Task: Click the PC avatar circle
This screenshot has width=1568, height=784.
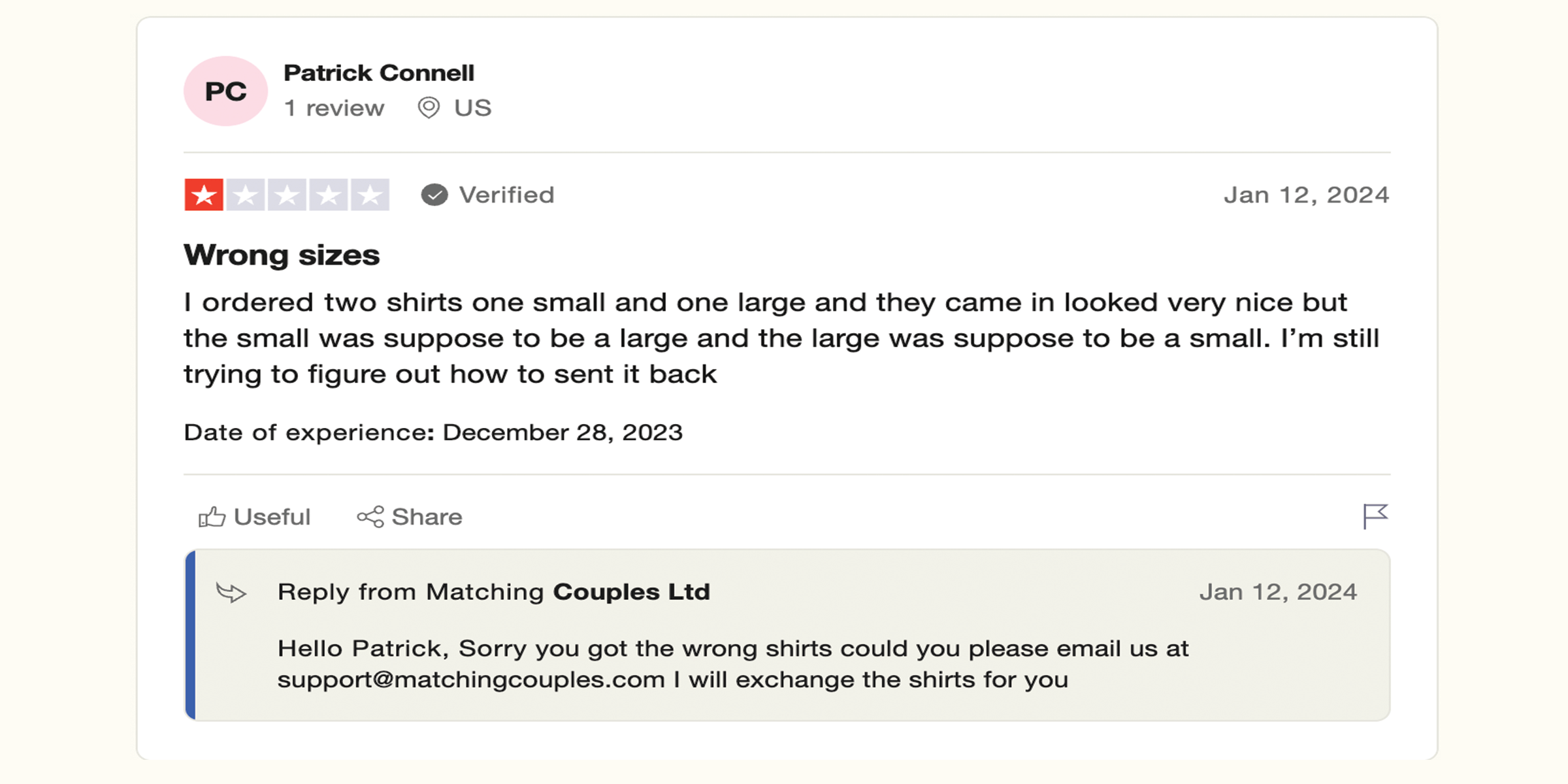Action: click(225, 91)
